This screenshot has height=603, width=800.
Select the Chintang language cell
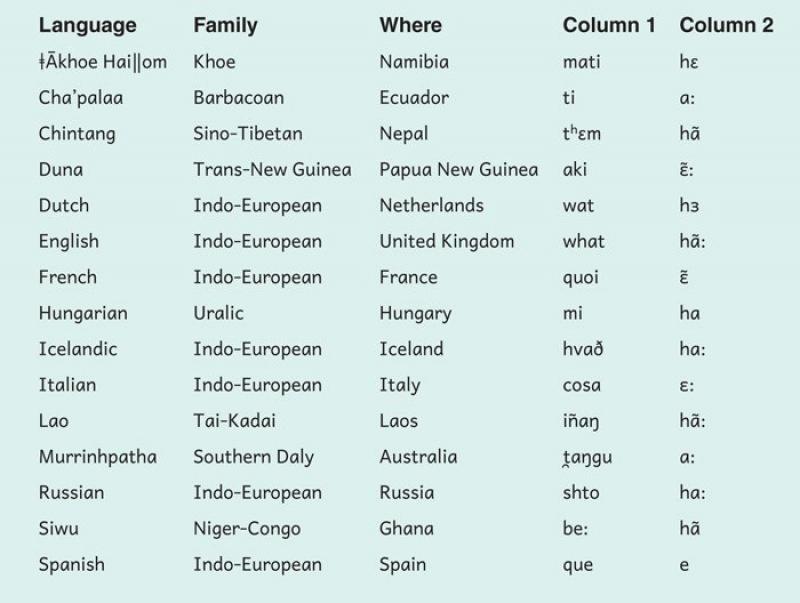[77, 134]
